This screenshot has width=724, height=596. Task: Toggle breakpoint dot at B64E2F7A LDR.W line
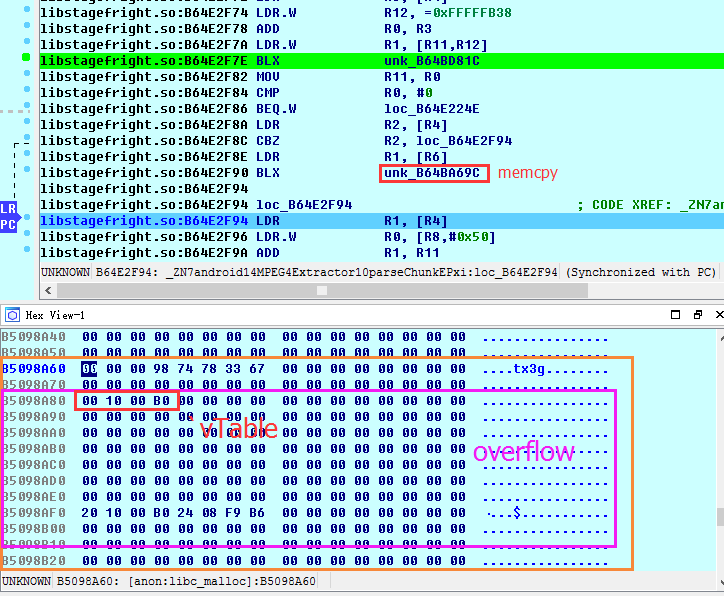tap(27, 41)
